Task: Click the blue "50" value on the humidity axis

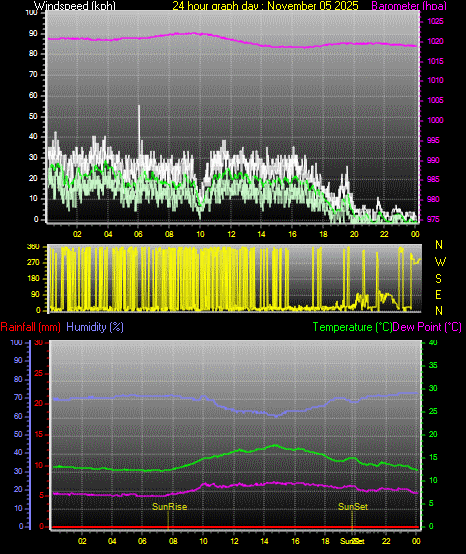Action: [x=18, y=435]
